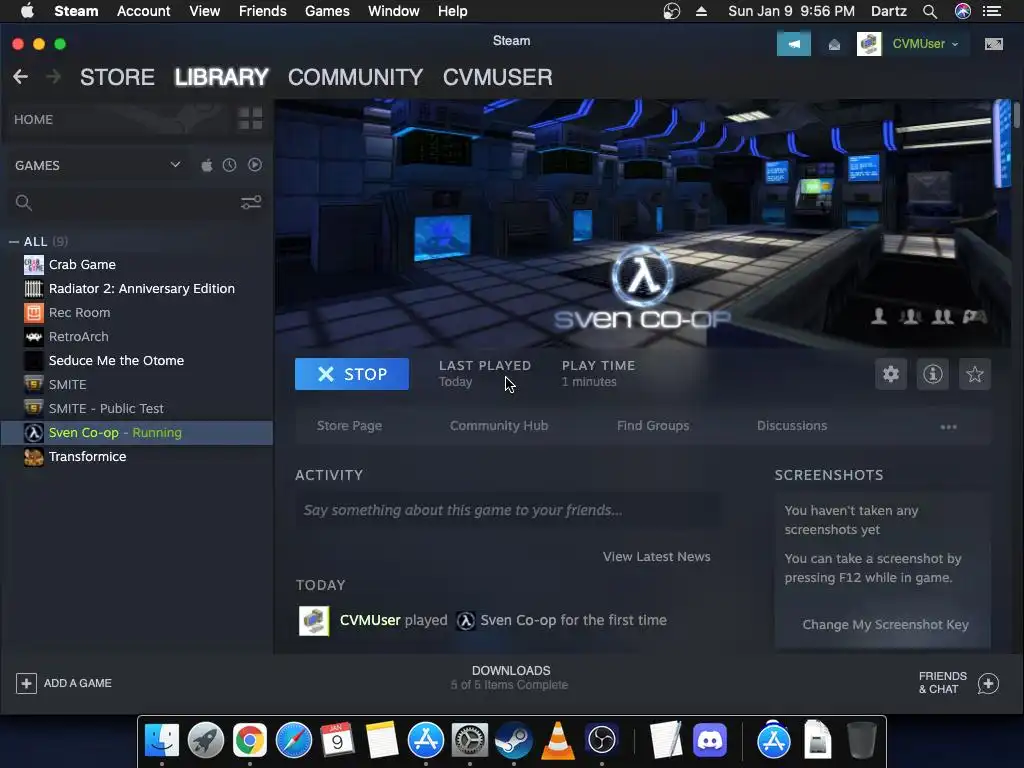Click CVMUser avatar in today's activity
The image size is (1024, 768).
click(x=314, y=620)
